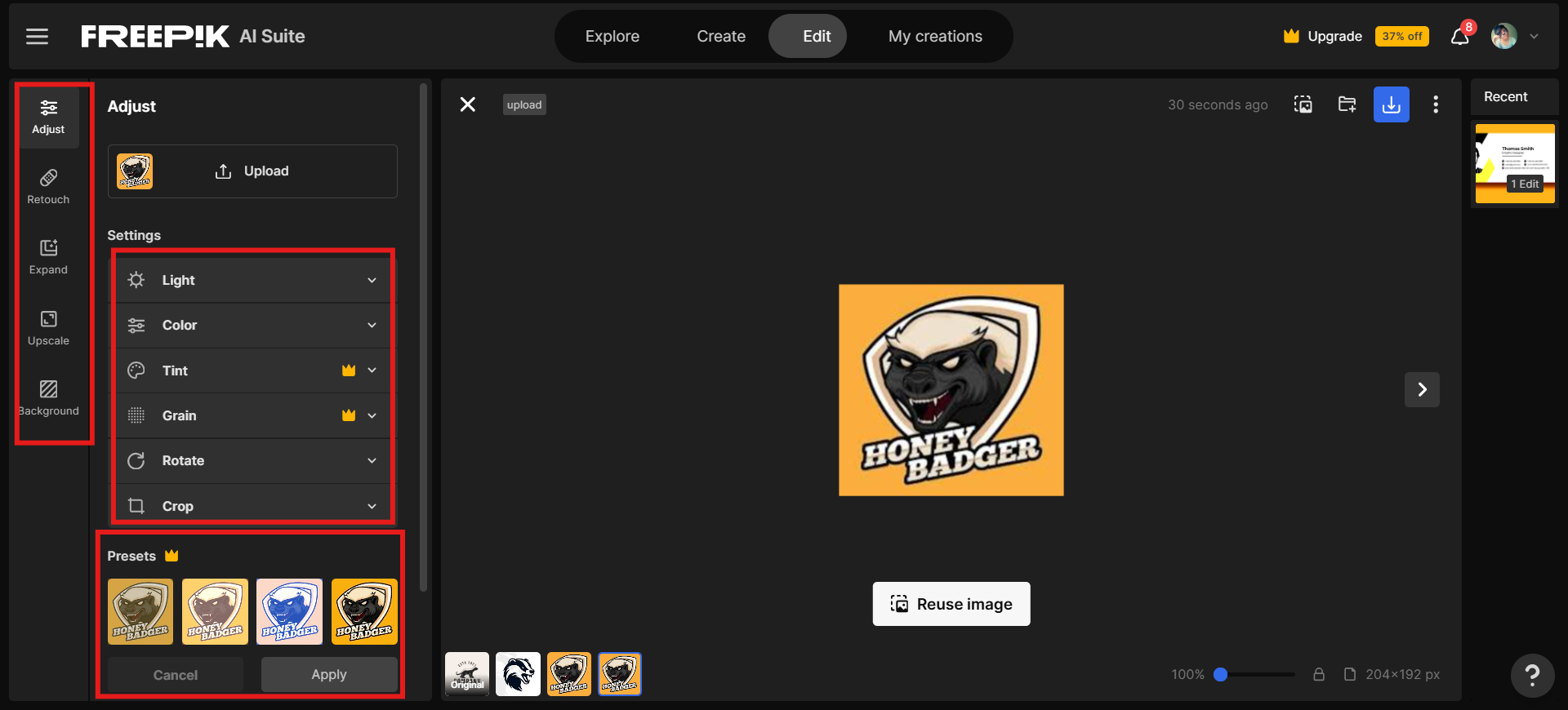Open the recent item labeled 1 Edit
This screenshot has width=1568, height=710.
[x=1515, y=164]
